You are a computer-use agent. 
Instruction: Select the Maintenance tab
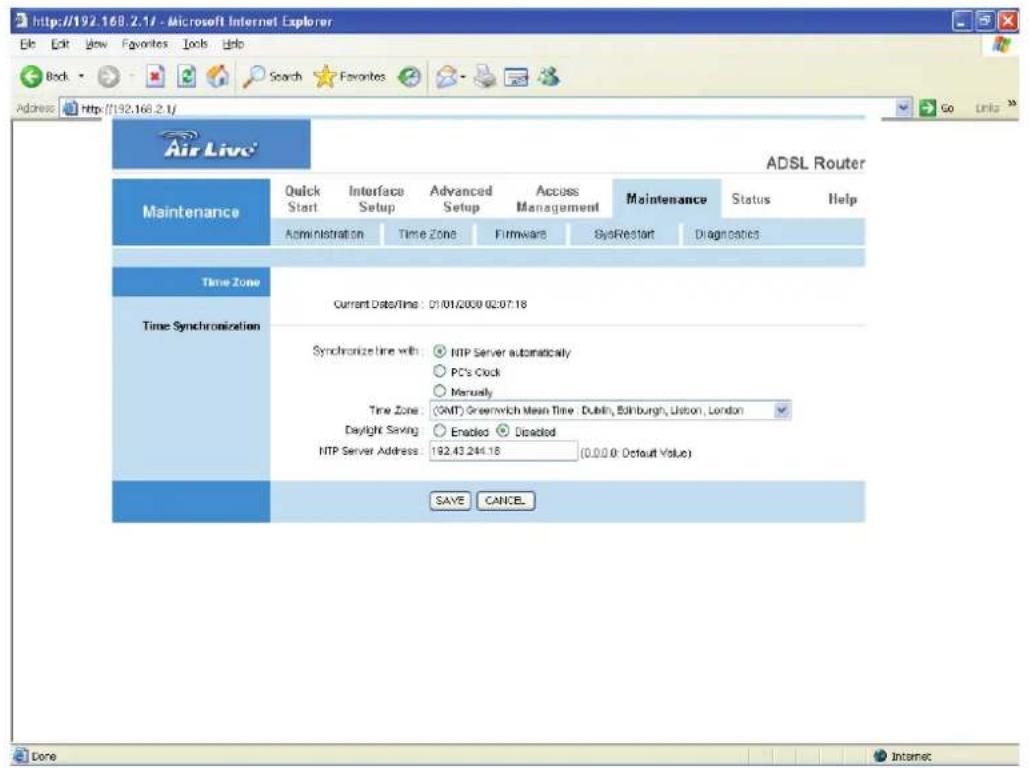pos(666,199)
